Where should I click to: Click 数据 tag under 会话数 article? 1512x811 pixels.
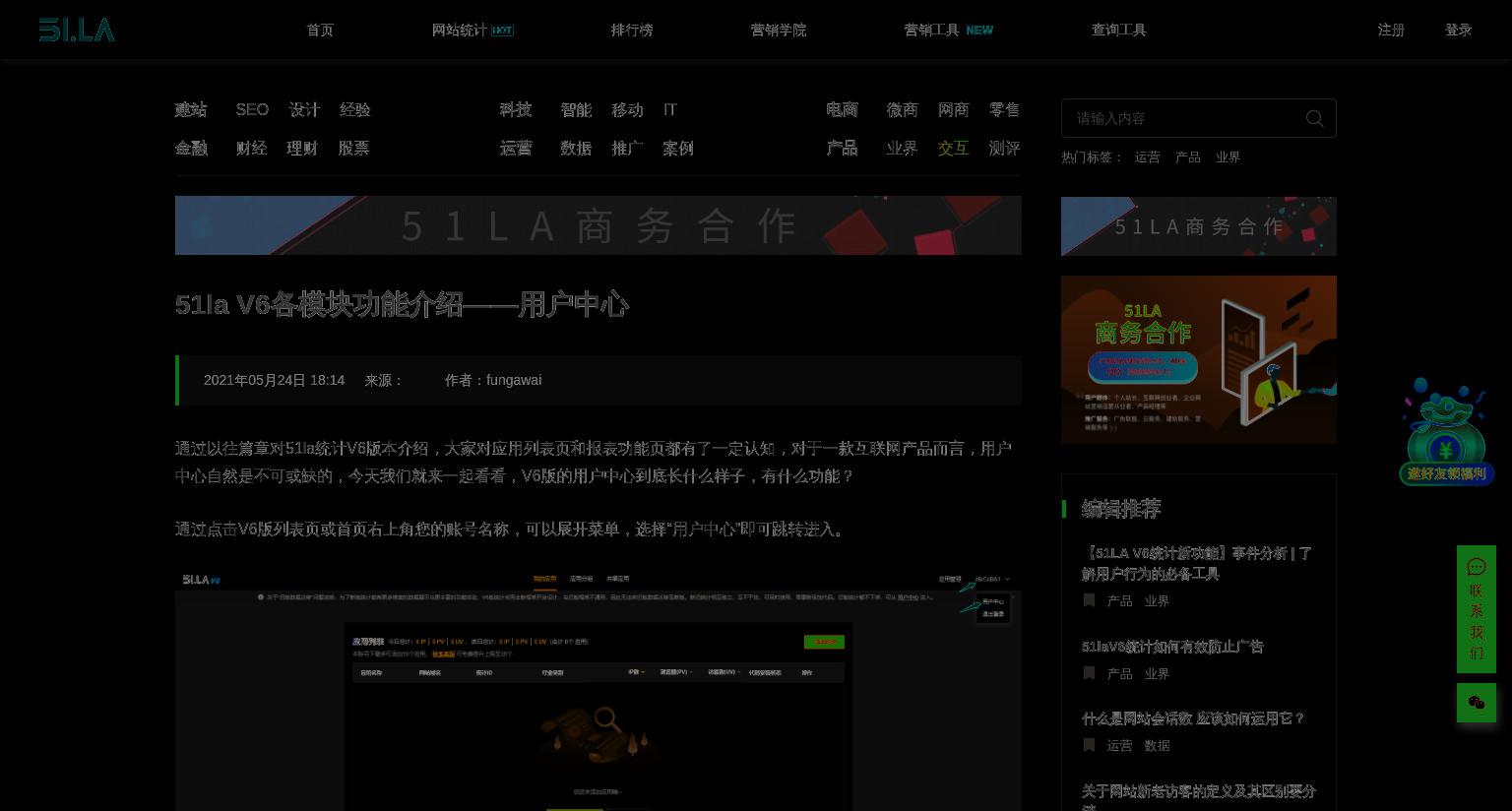coord(1157,746)
